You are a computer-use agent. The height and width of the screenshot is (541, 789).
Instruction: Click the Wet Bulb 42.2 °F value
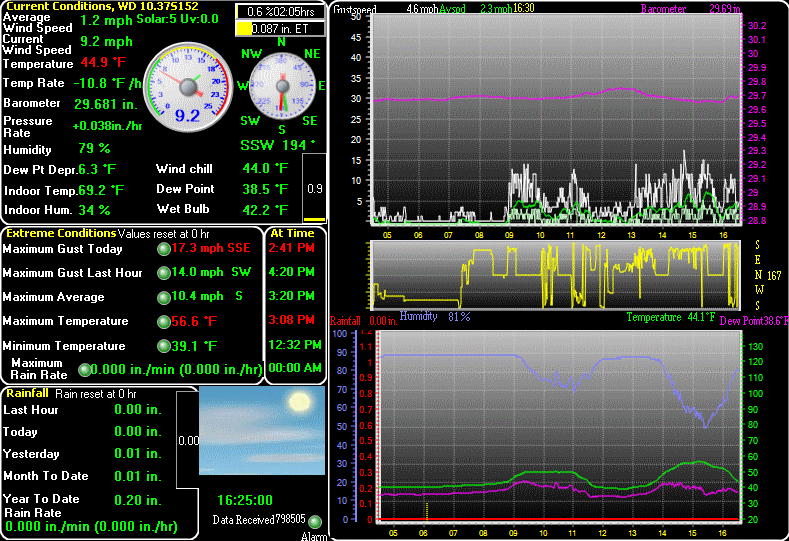click(265, 209)
